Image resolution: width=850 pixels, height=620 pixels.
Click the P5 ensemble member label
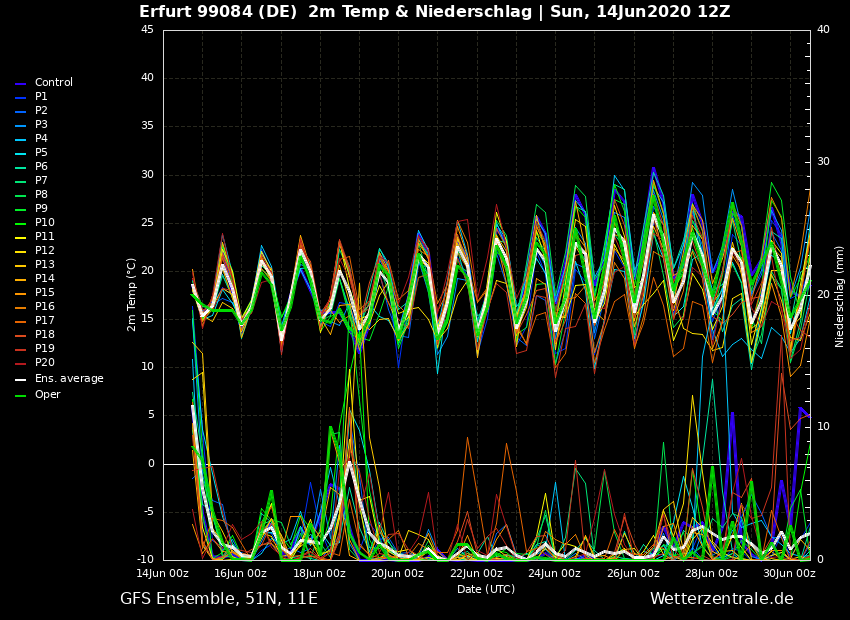(41, 153)
